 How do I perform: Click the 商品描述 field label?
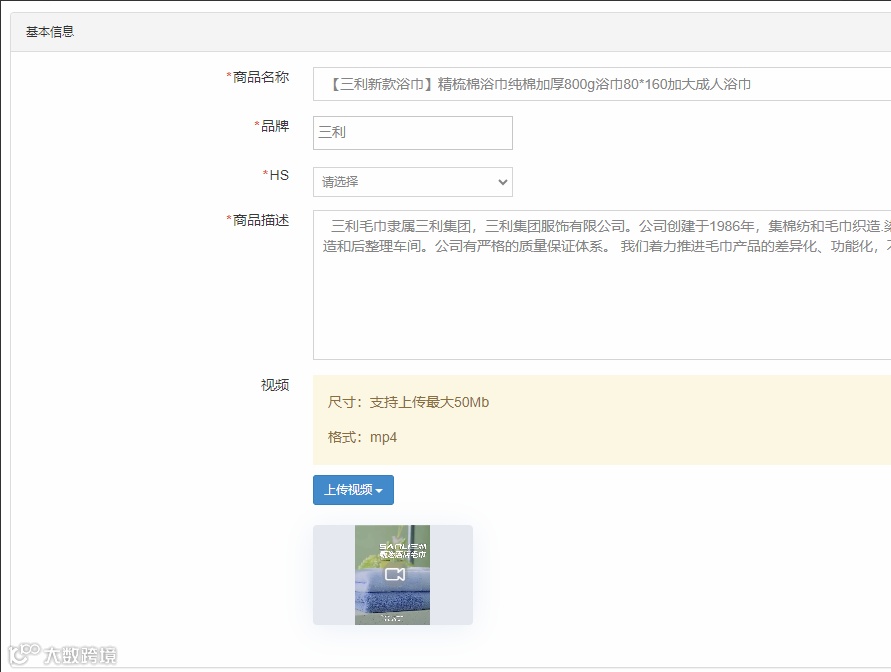(257, 220)
